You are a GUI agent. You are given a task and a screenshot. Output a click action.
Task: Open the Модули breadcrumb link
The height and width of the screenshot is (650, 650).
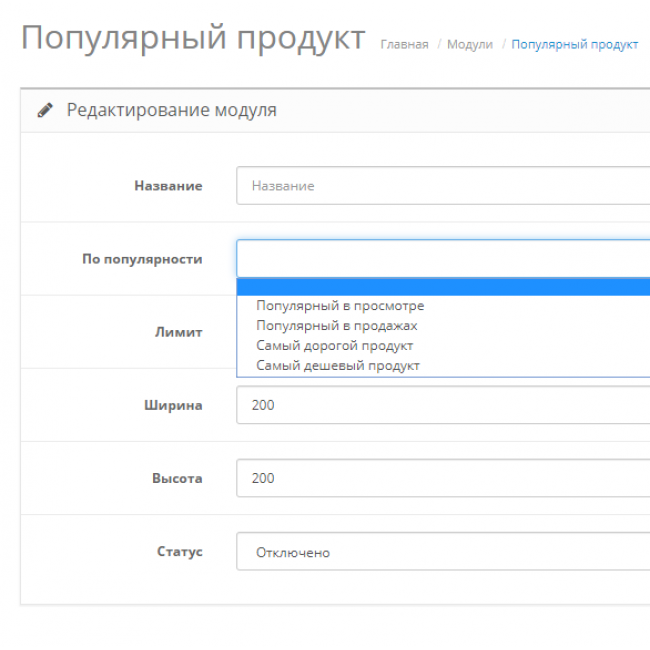(469, 45)
